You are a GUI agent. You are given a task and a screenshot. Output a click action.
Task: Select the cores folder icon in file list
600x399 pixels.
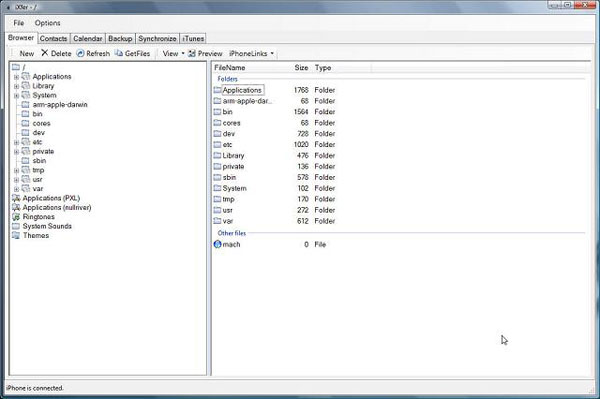pyautogui.click(x=217, y=123)
